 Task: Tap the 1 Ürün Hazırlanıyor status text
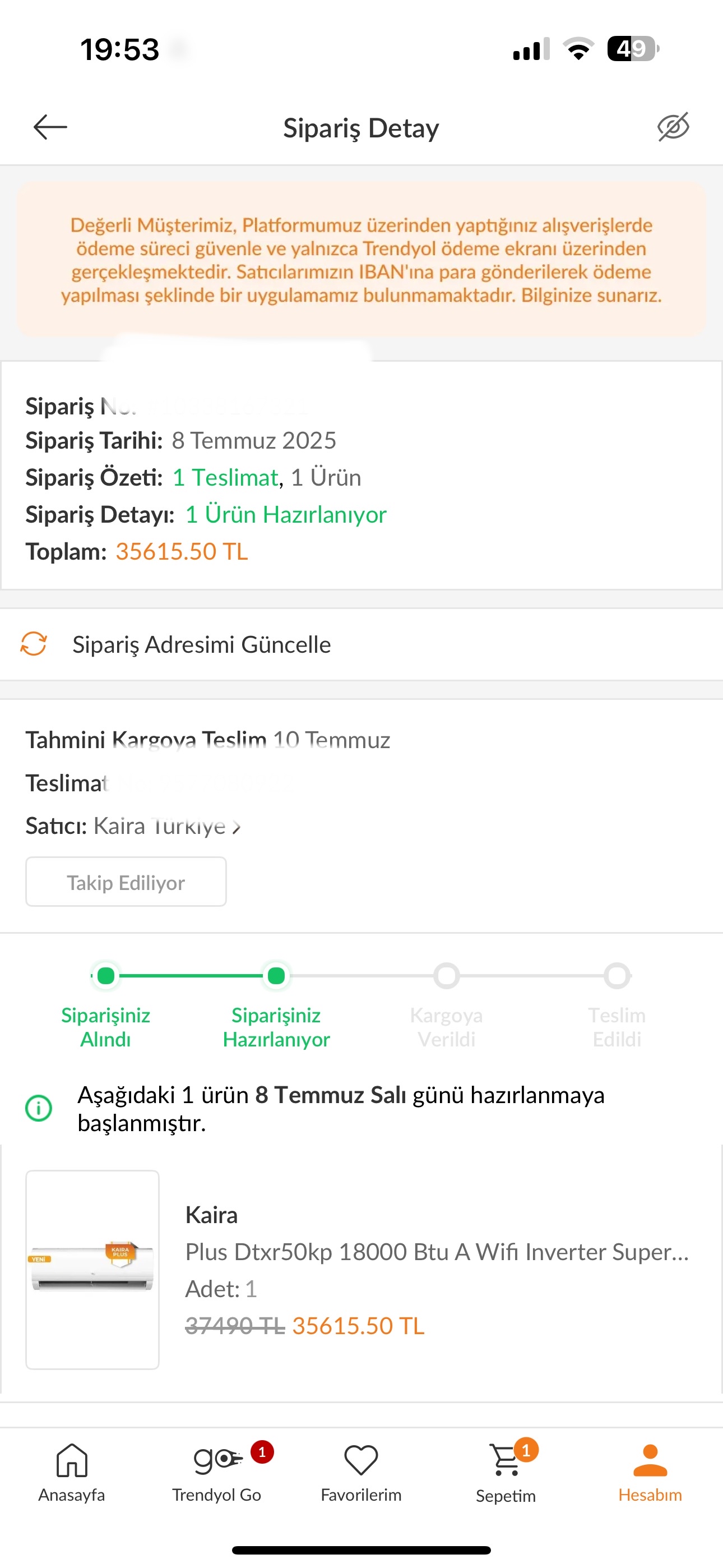click(x=286, y=514)
